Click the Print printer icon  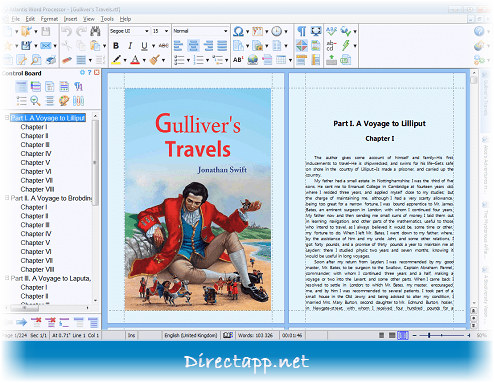click(51, 60)
